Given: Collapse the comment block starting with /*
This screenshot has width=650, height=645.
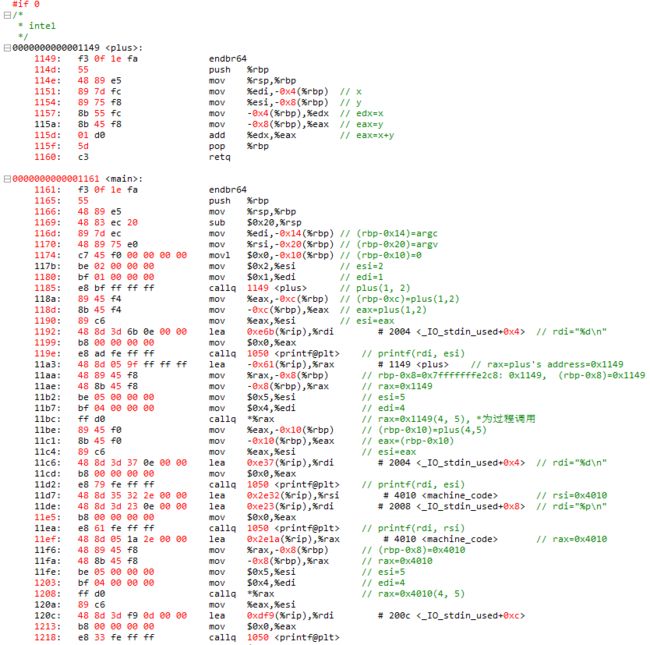Looking at the screenshot, I should (7, 15).
